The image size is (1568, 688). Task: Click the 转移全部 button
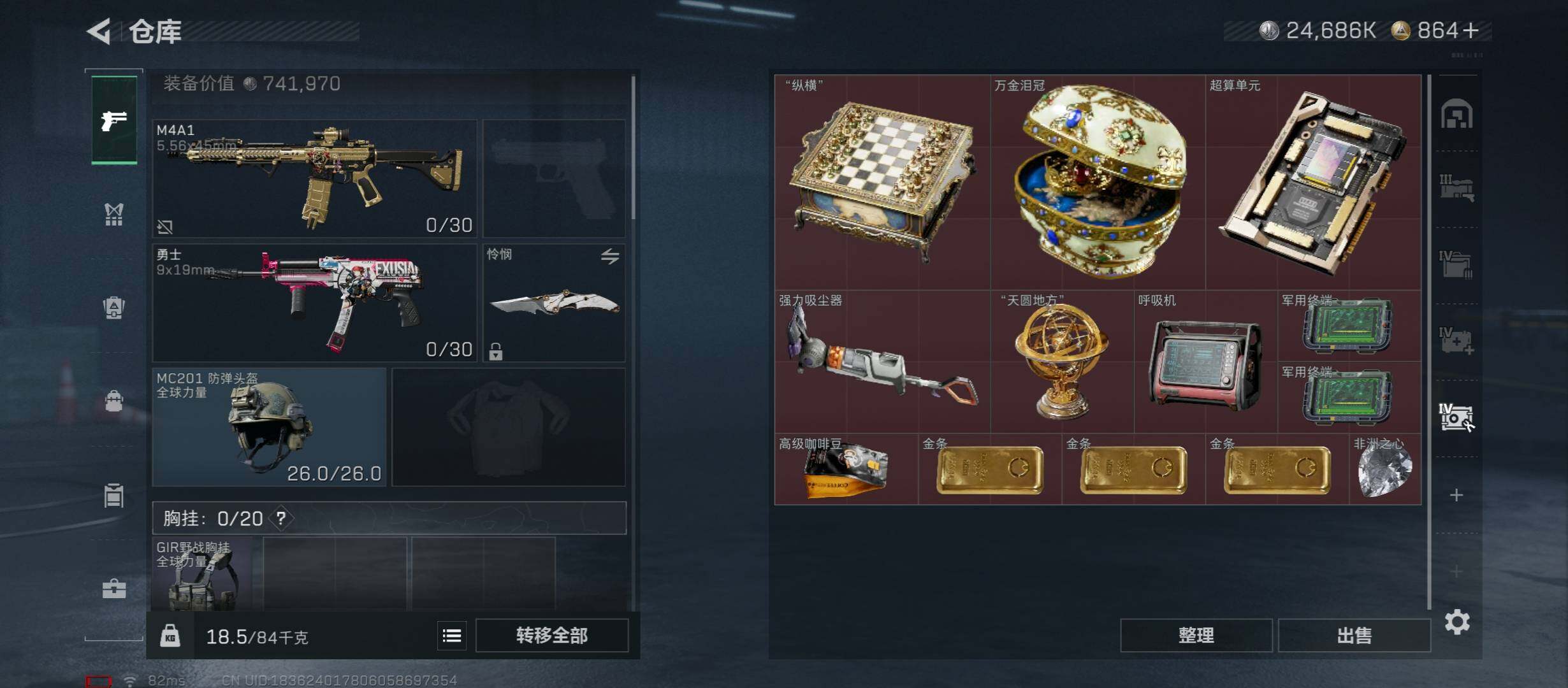552,635
